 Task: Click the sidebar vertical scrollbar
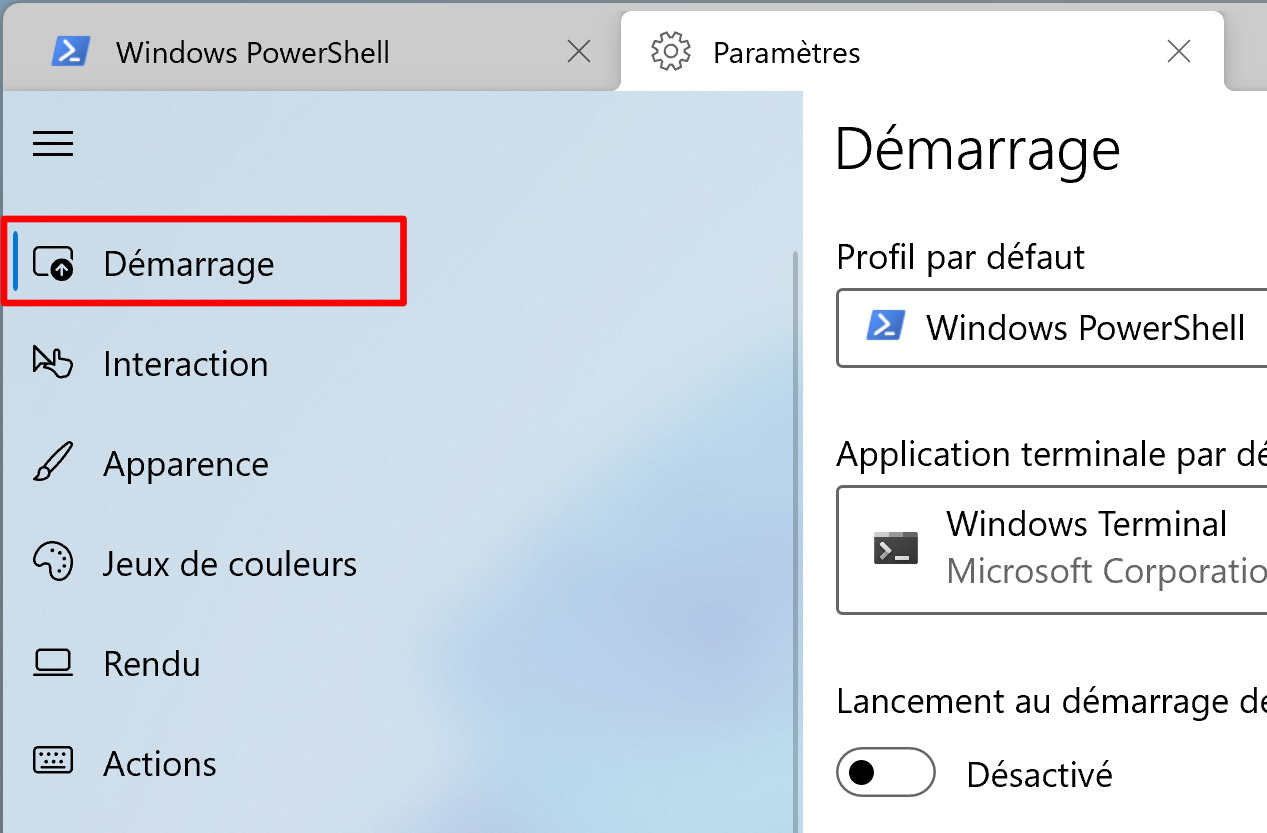[x=796, y=540]
